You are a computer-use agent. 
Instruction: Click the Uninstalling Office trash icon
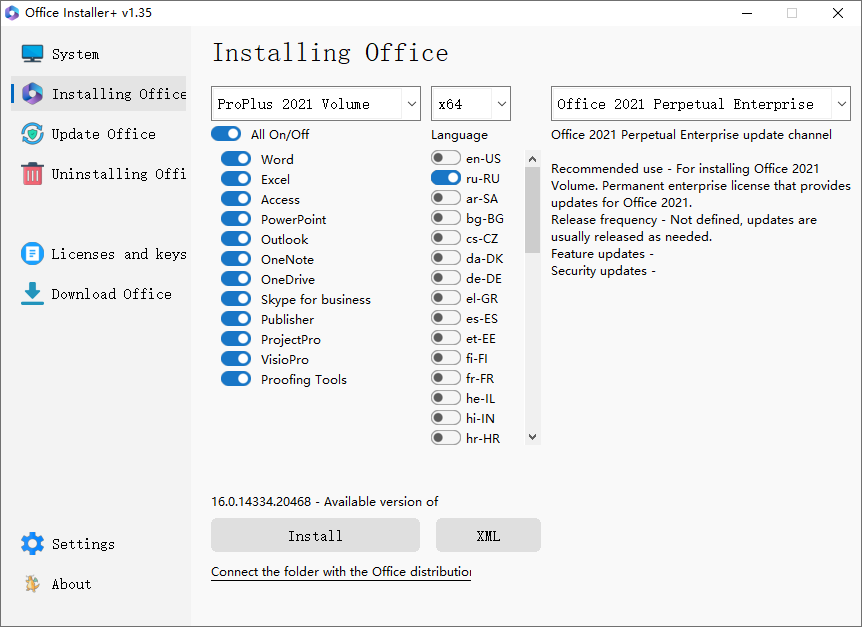click(33, 173)
